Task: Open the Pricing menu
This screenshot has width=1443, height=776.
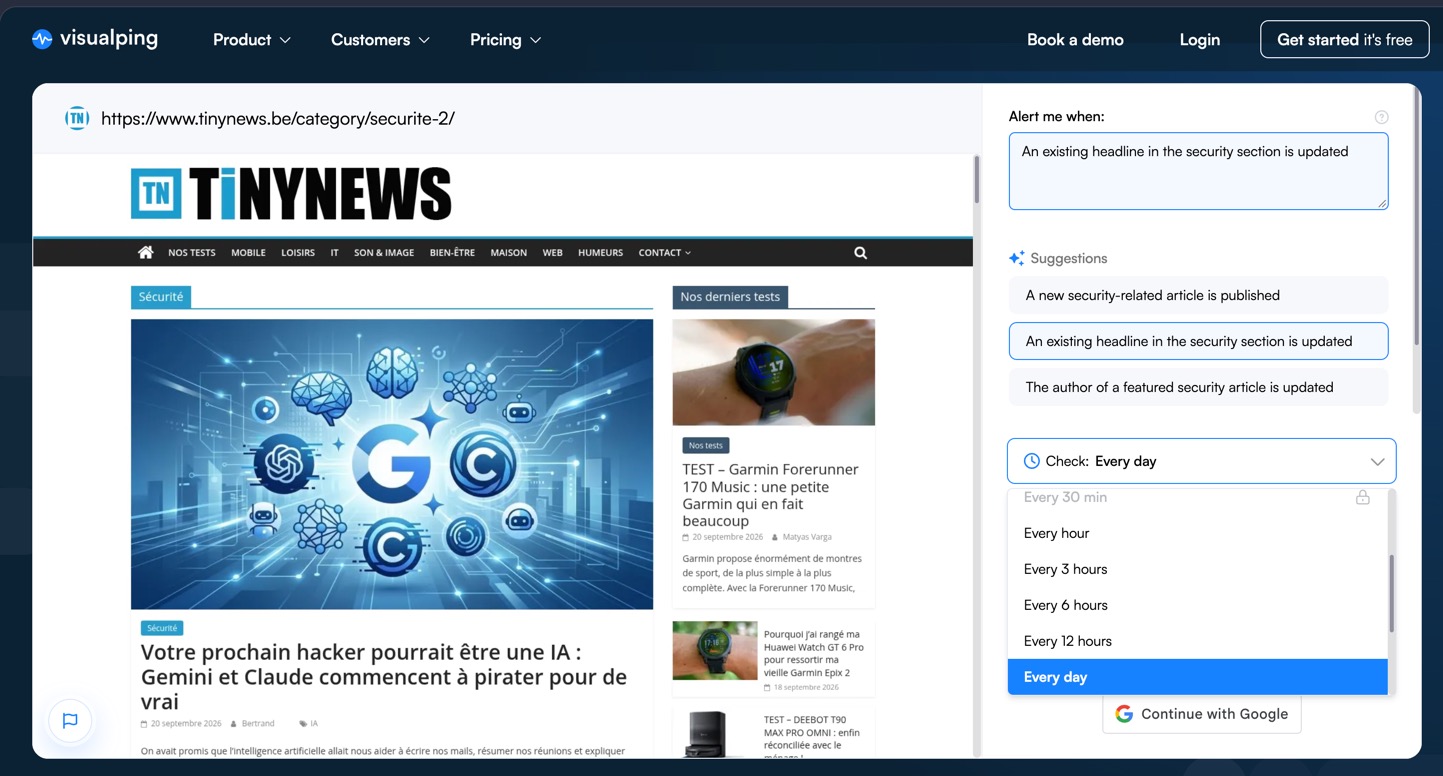Action: (x=505, y=40)
